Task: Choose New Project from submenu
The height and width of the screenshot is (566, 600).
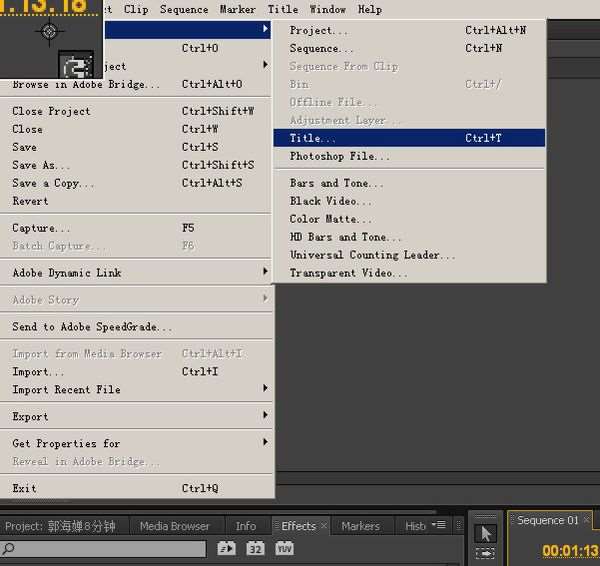Action: (409, 30)
